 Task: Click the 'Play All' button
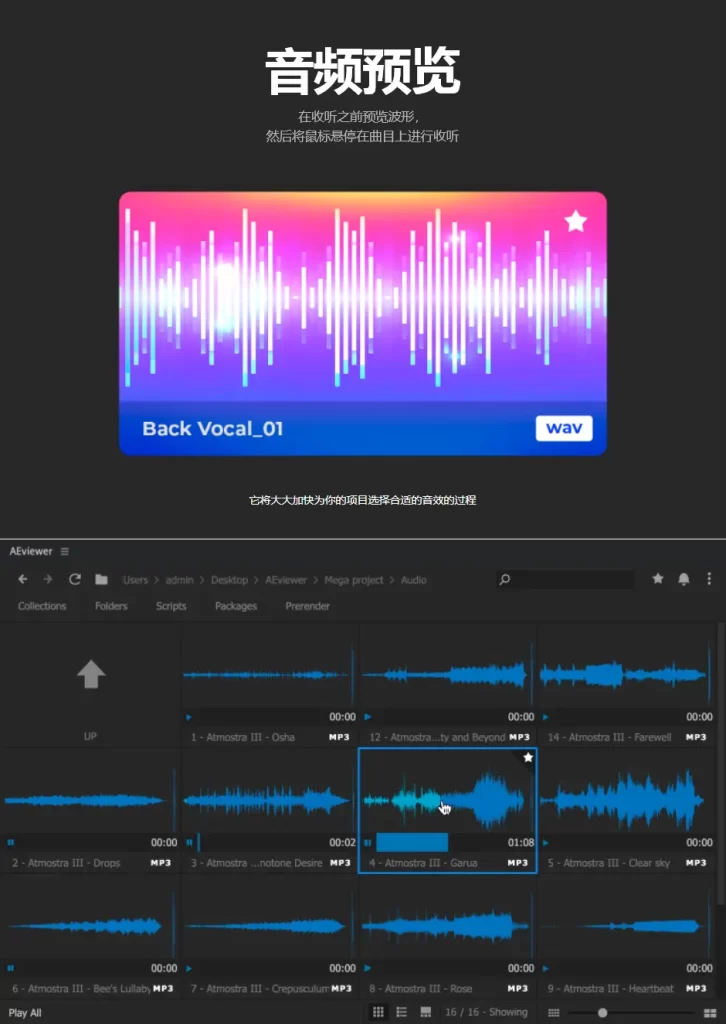coord(25,1013)
